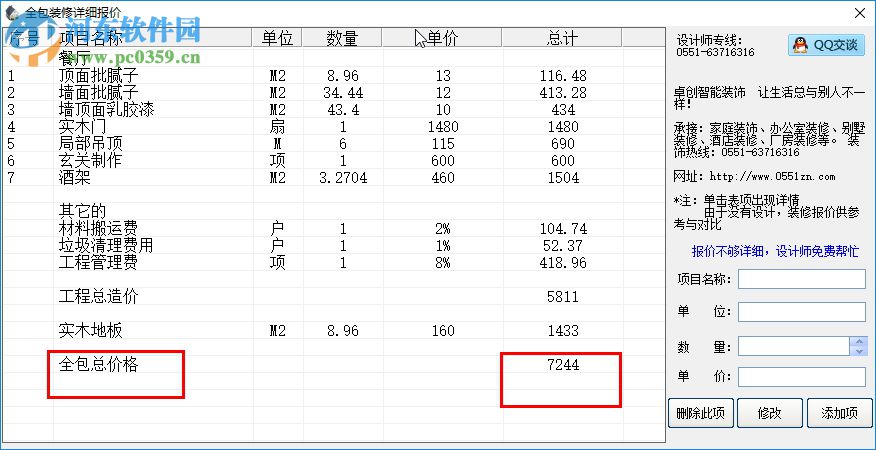Click the 工程总造价 row label

pos(98,297)
